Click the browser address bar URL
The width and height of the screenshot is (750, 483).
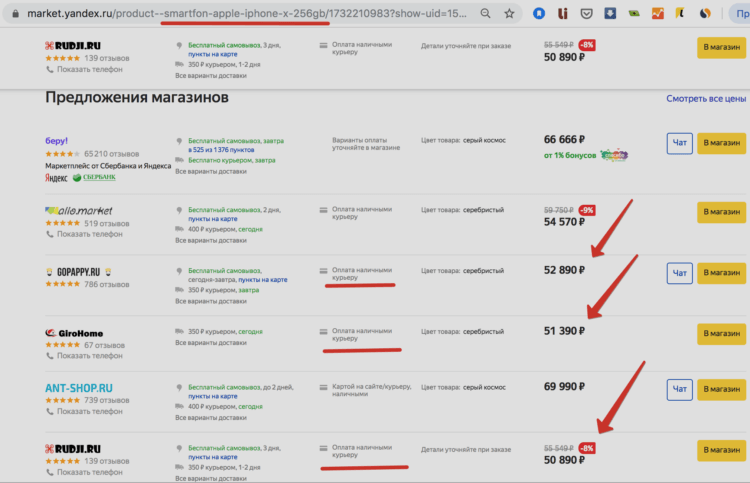[247, 13]
